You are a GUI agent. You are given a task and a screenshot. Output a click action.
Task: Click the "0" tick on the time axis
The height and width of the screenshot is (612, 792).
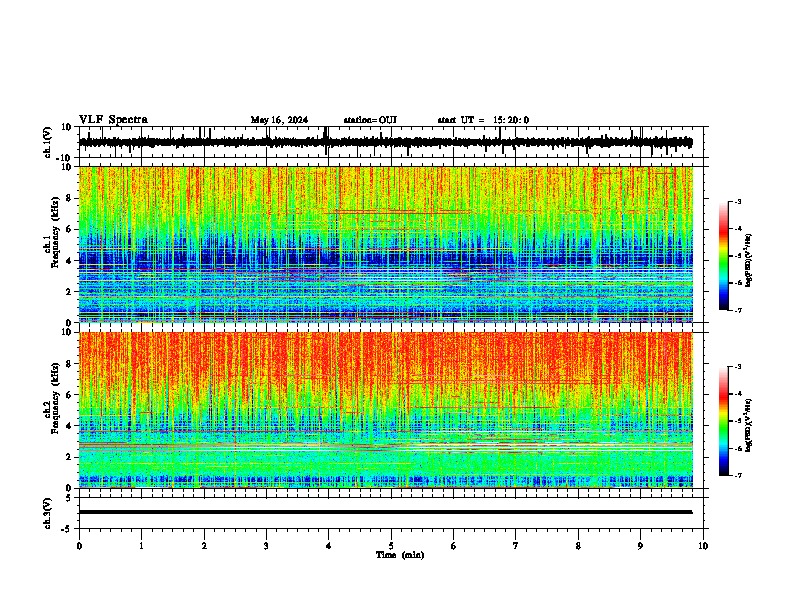coord(79,546)
